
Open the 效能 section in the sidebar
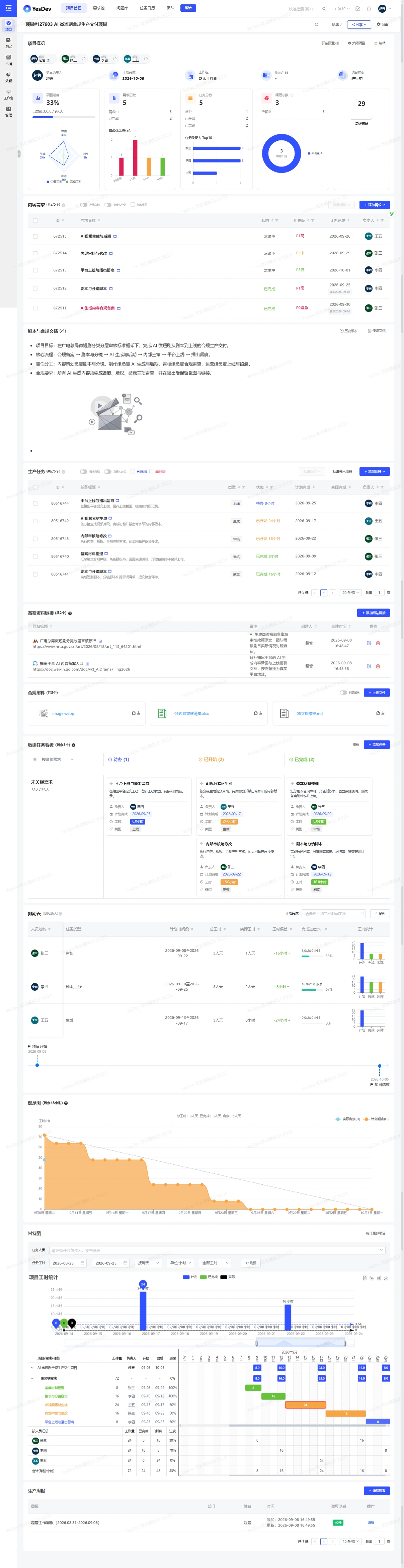click(x=8, y=77)
